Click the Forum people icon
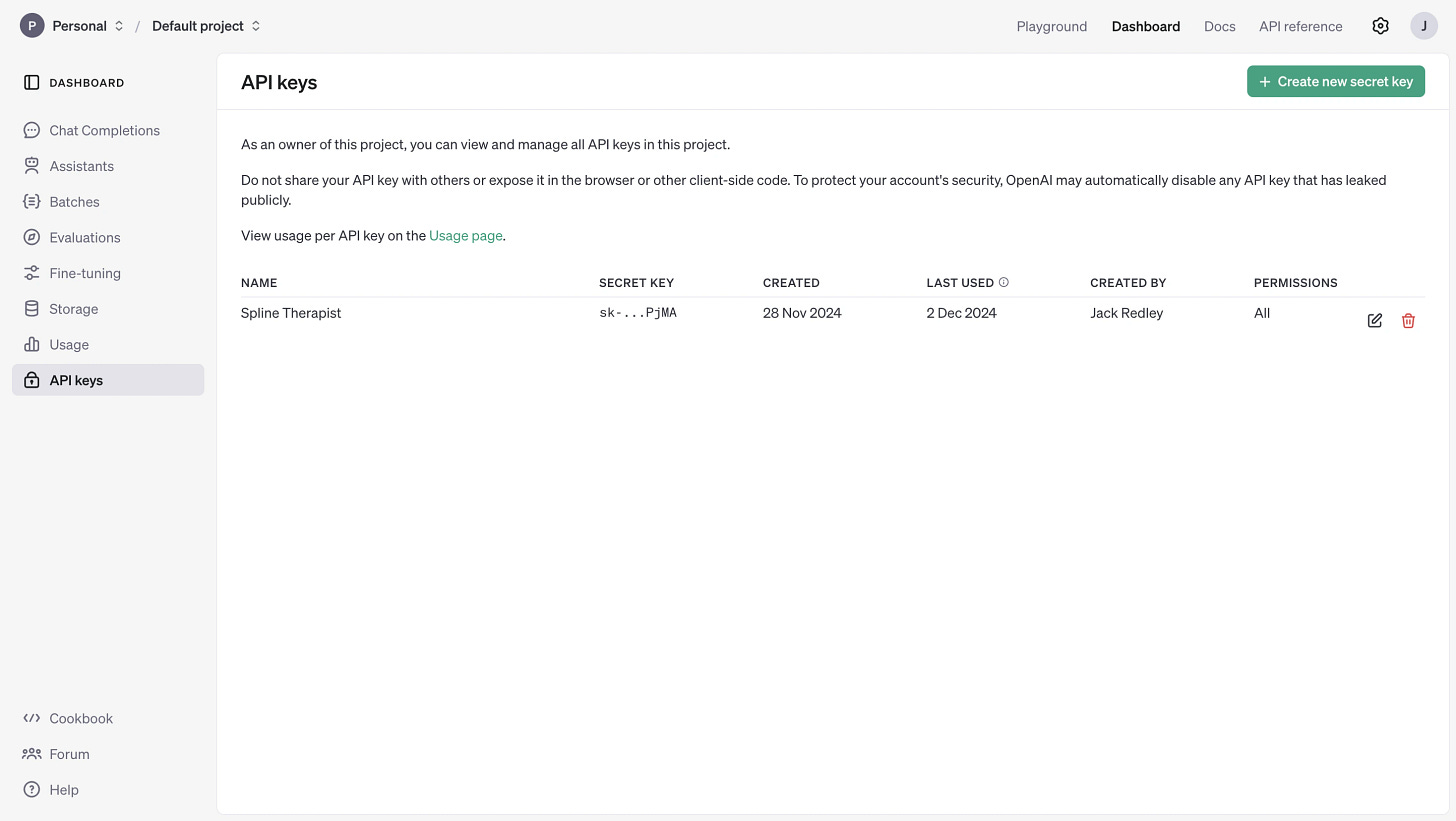The height and width of the screenshot is (821, 1456). (32, 754)
